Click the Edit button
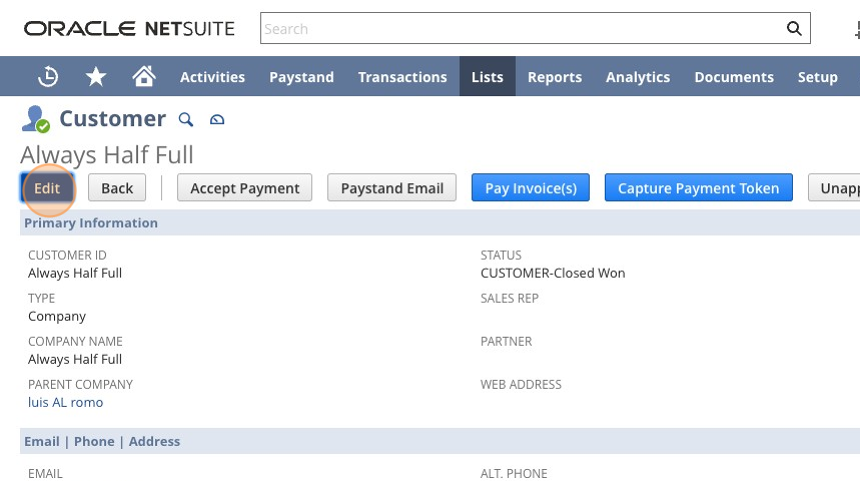 click(x=47, y=188)
